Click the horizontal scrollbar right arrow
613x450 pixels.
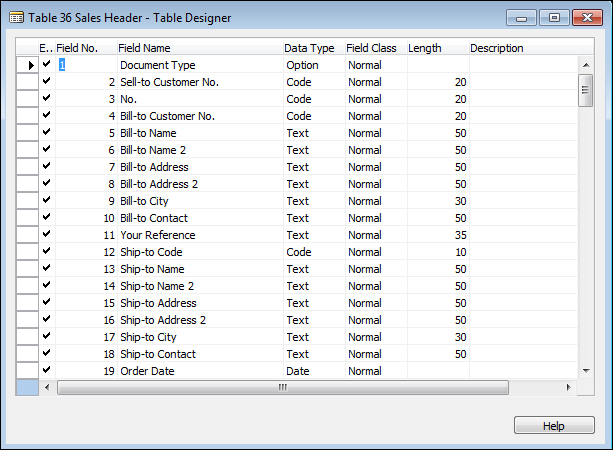click(x=568, y=387)
